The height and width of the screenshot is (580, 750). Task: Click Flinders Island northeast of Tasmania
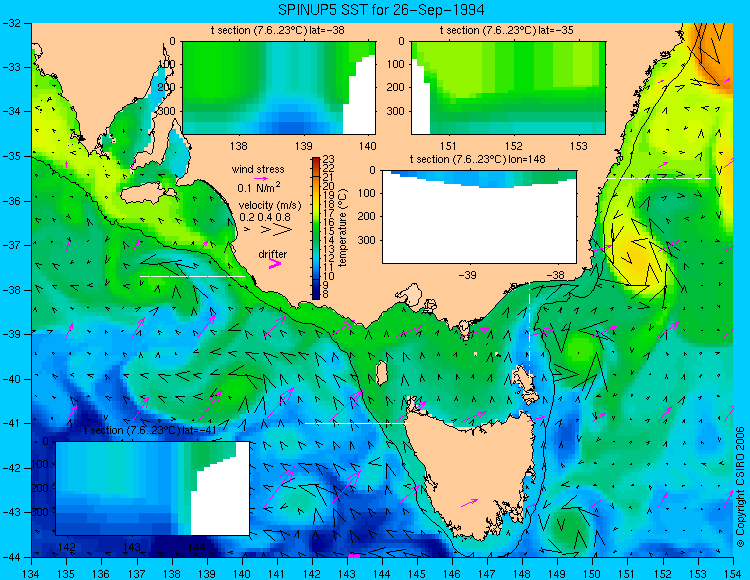pos(524,375)
